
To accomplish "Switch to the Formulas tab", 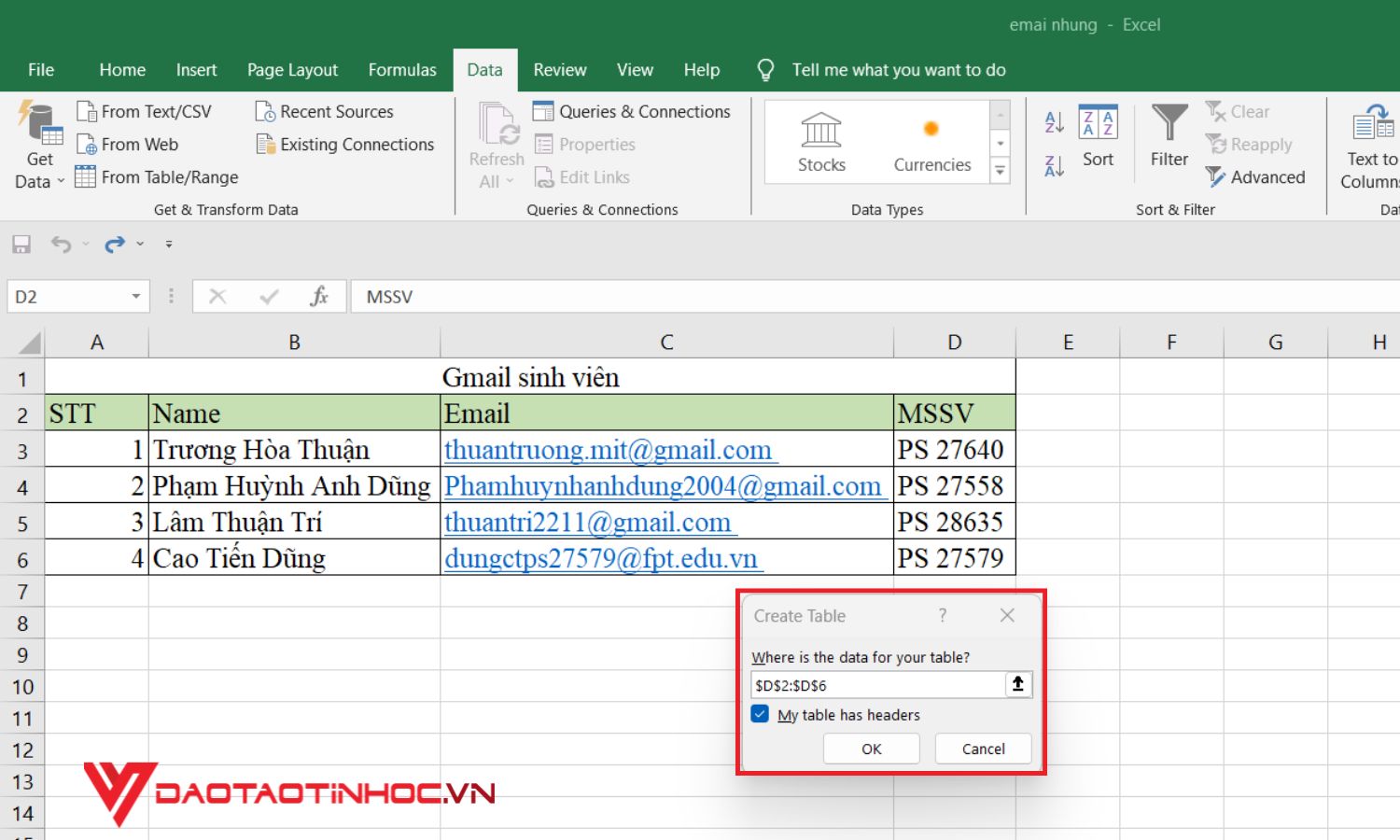I will (402, 70).
